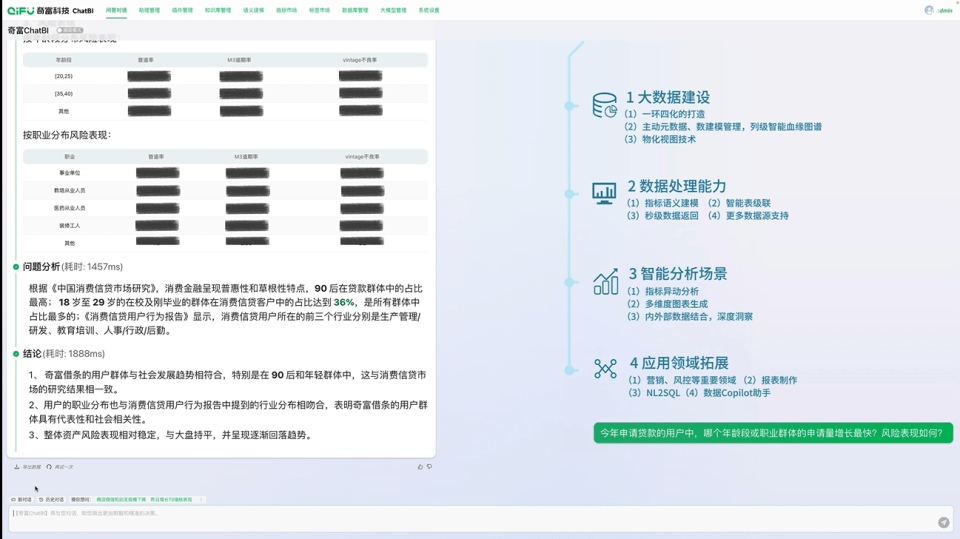Screen dimensions: 960x539
Task: Start a new chat with 新对话
Action: pos(21,500)
